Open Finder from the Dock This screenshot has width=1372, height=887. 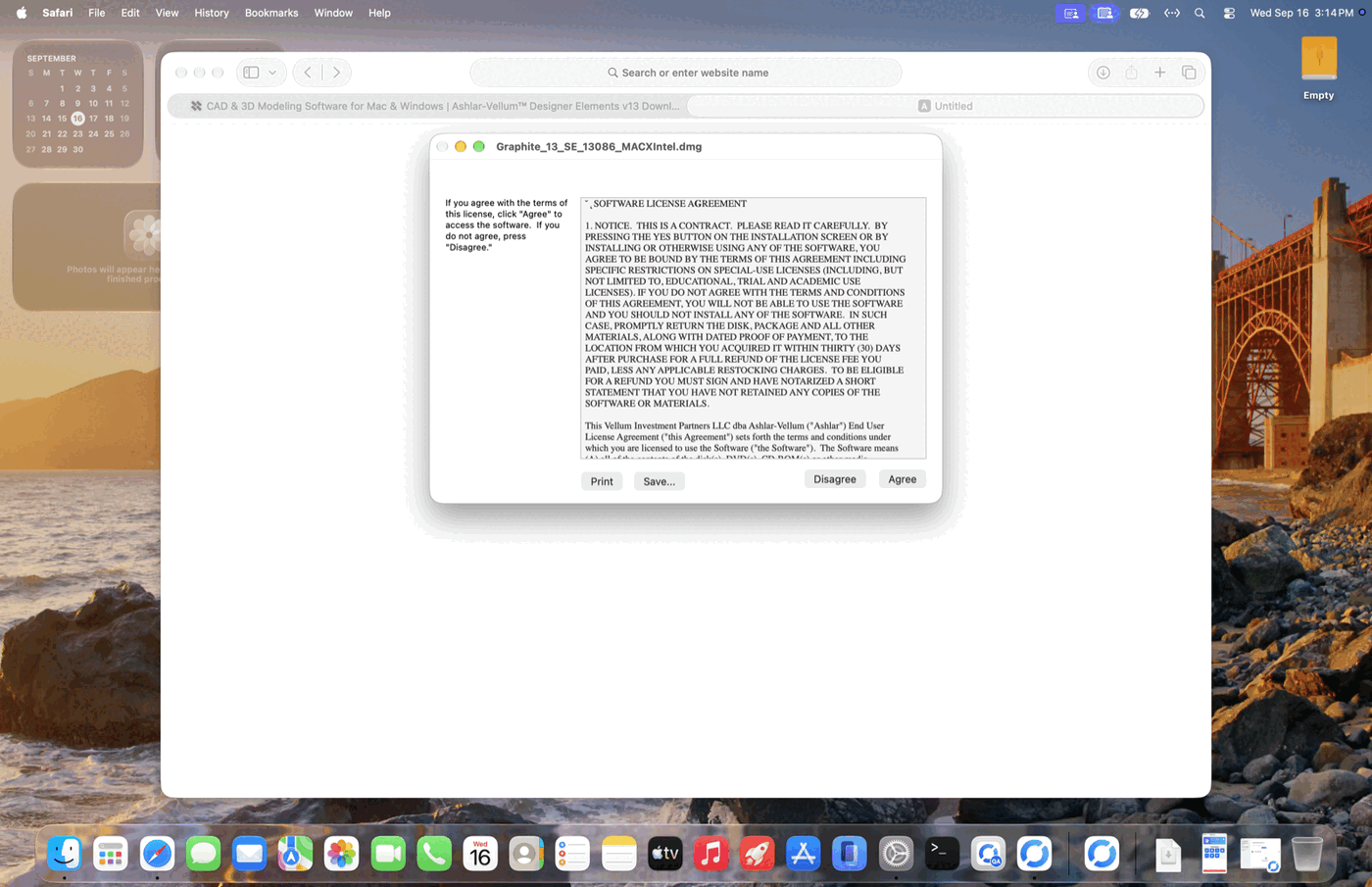(65, 854)
